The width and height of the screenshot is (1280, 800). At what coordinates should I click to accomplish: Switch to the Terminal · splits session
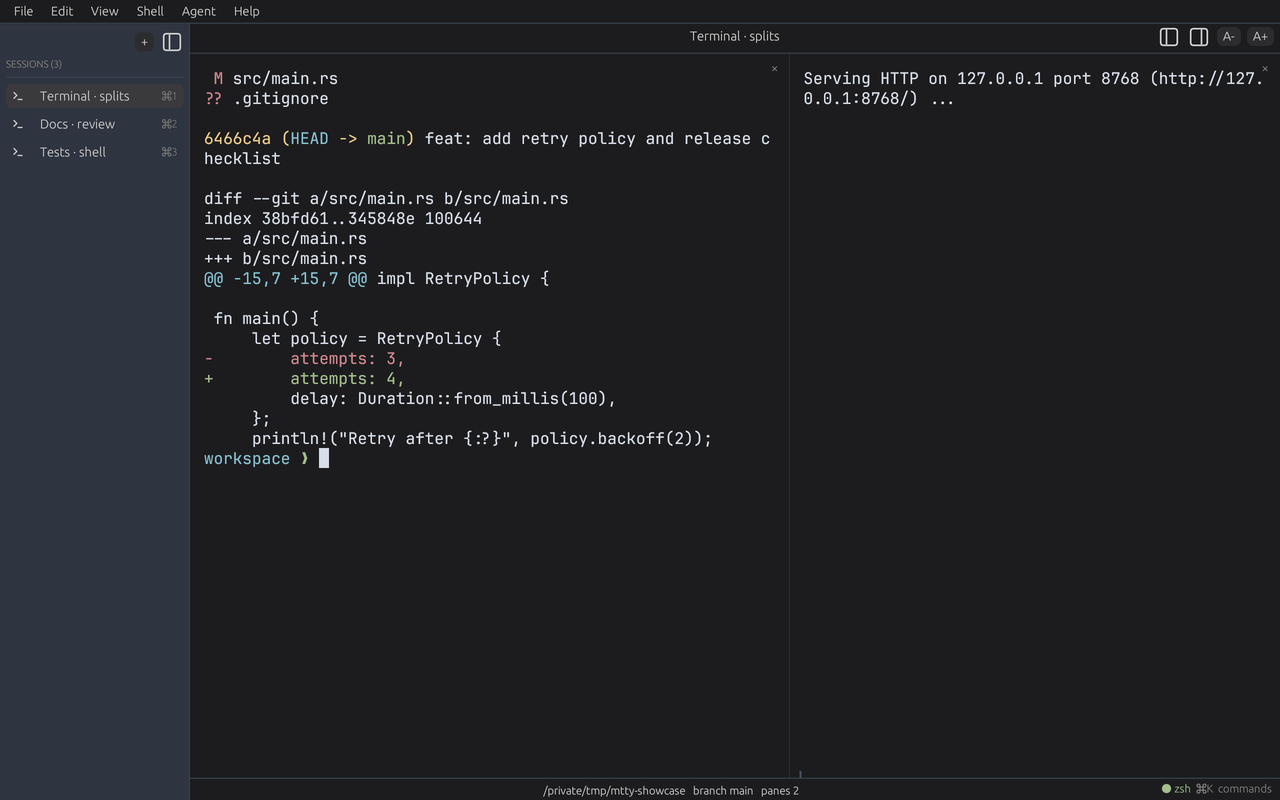coord(95,96)
